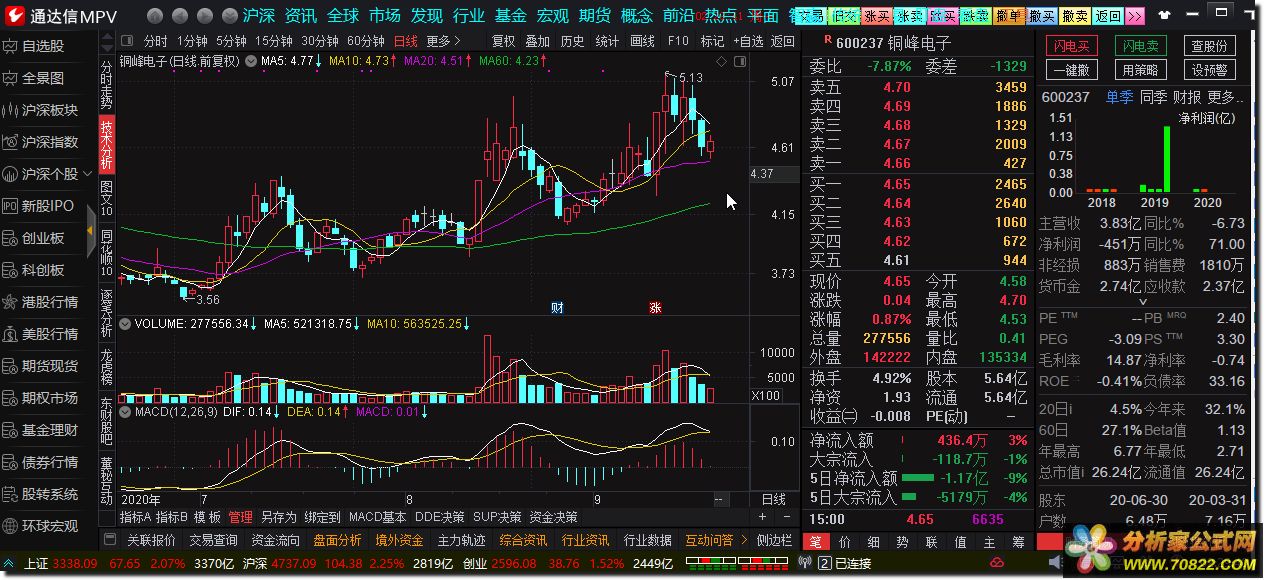Click the 查股份 button

click(1210, 47)
